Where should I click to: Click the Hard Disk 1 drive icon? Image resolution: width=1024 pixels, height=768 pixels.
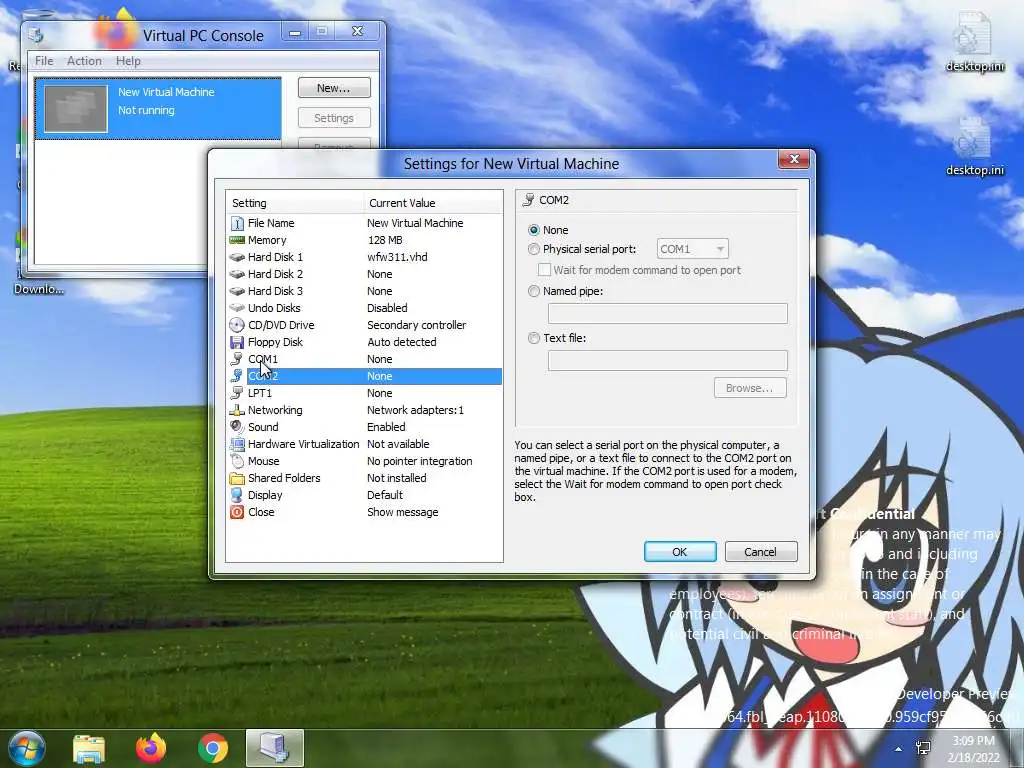(237, 257)
